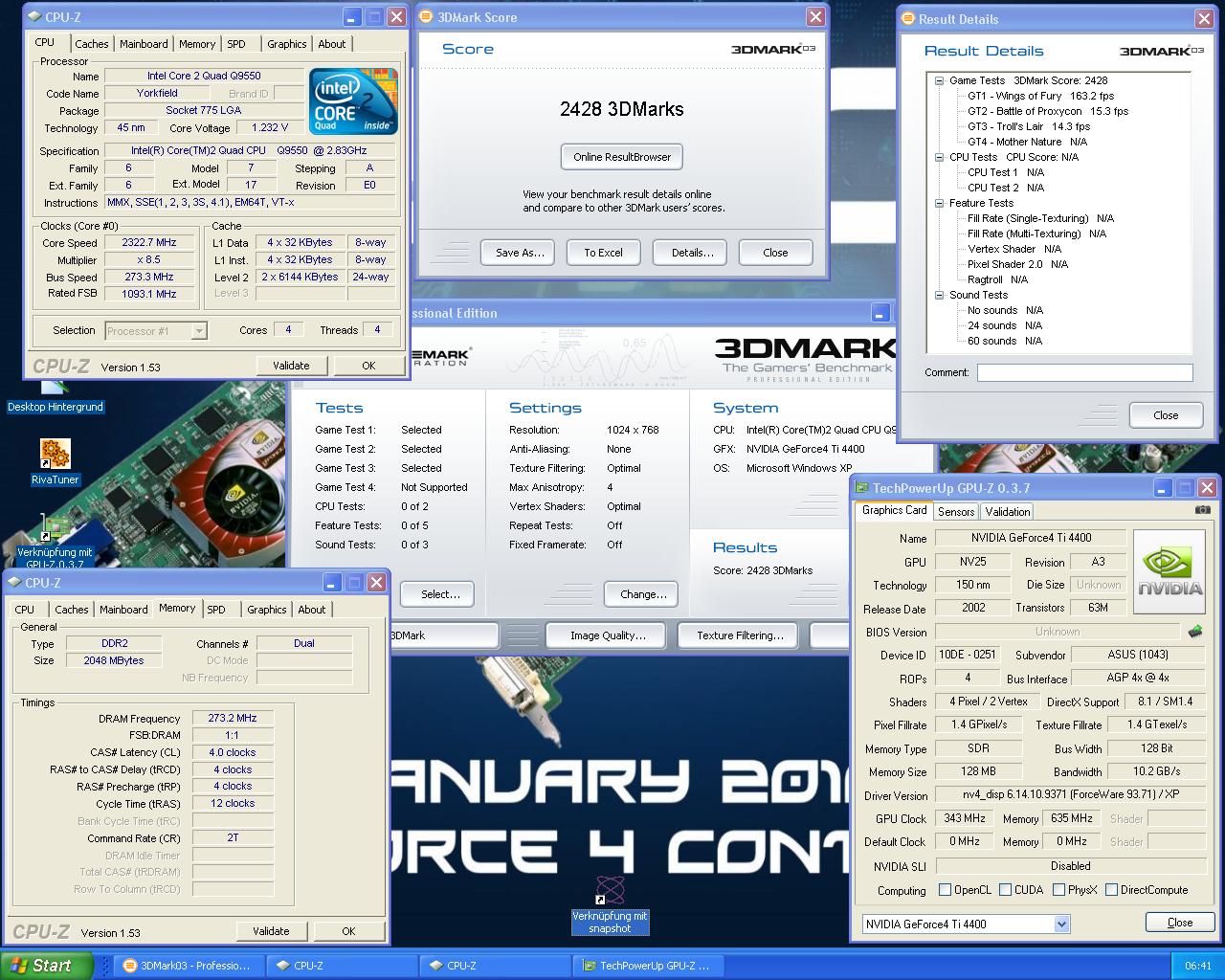Open the Processor #1 selection dropdown

click(155, 331)
